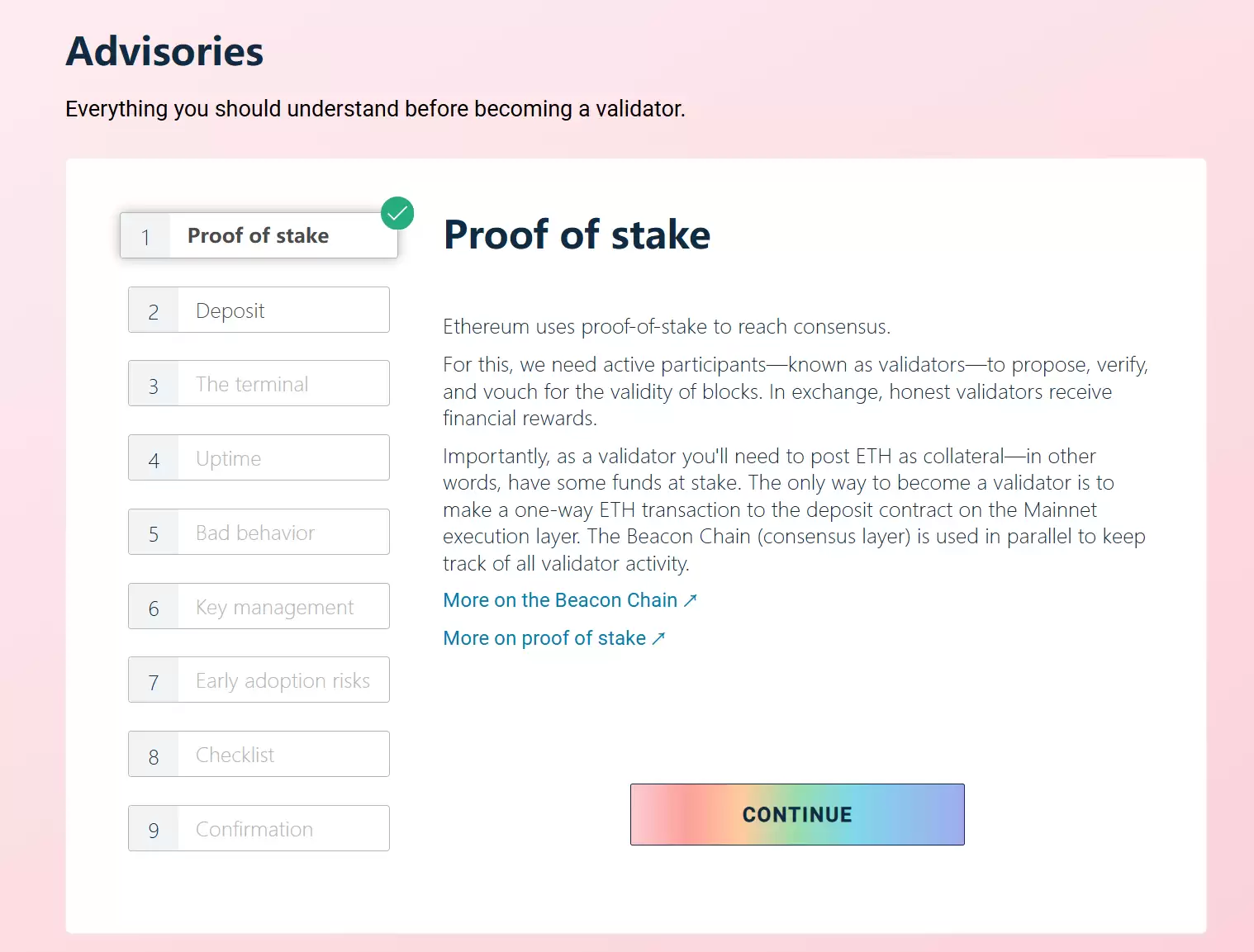Click the number 2 beside Deposit
Viewport: 1254px width, 952px height.
click(x=154, y=312)
